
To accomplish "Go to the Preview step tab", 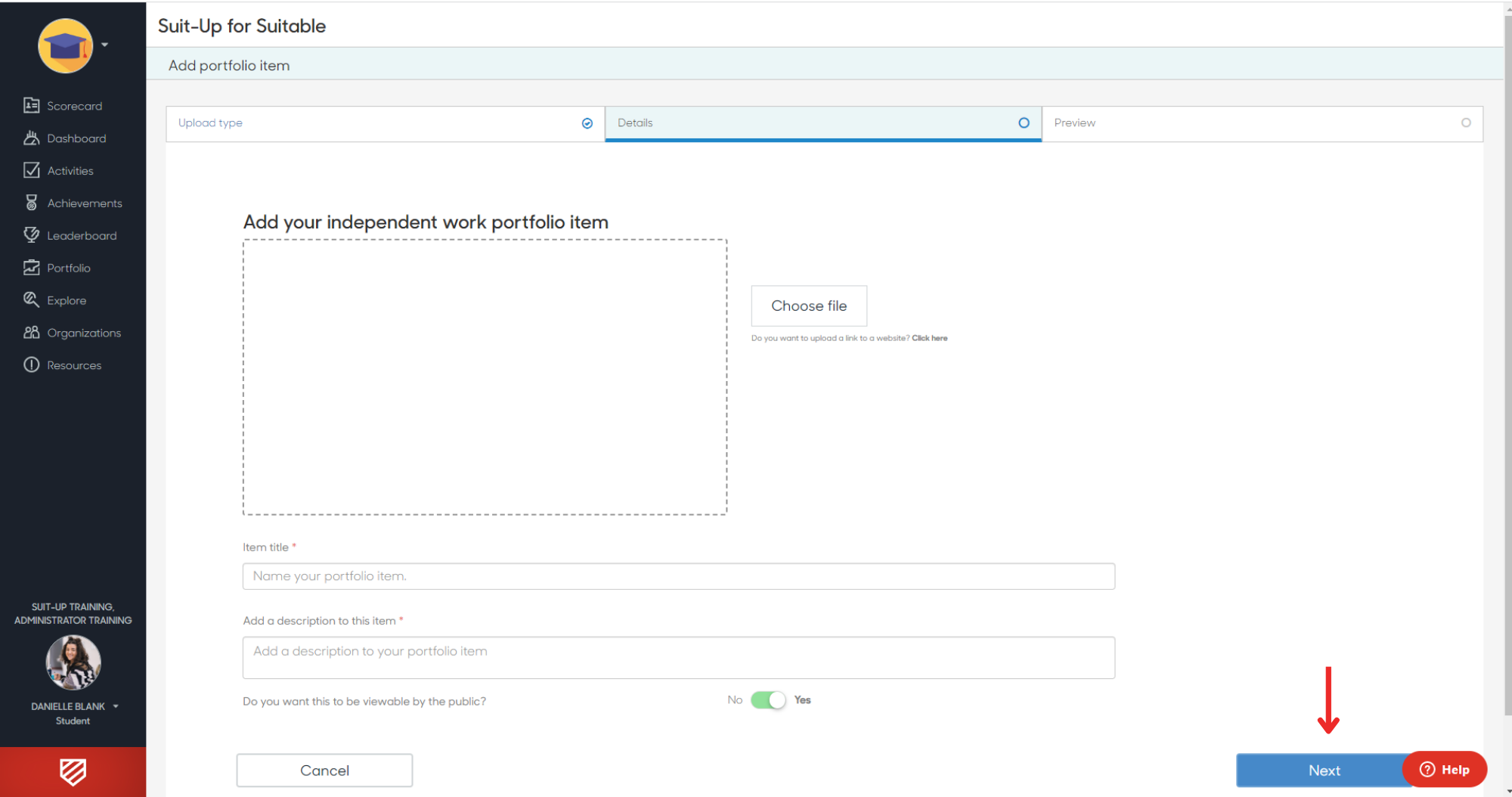I will click(1263, 123).
